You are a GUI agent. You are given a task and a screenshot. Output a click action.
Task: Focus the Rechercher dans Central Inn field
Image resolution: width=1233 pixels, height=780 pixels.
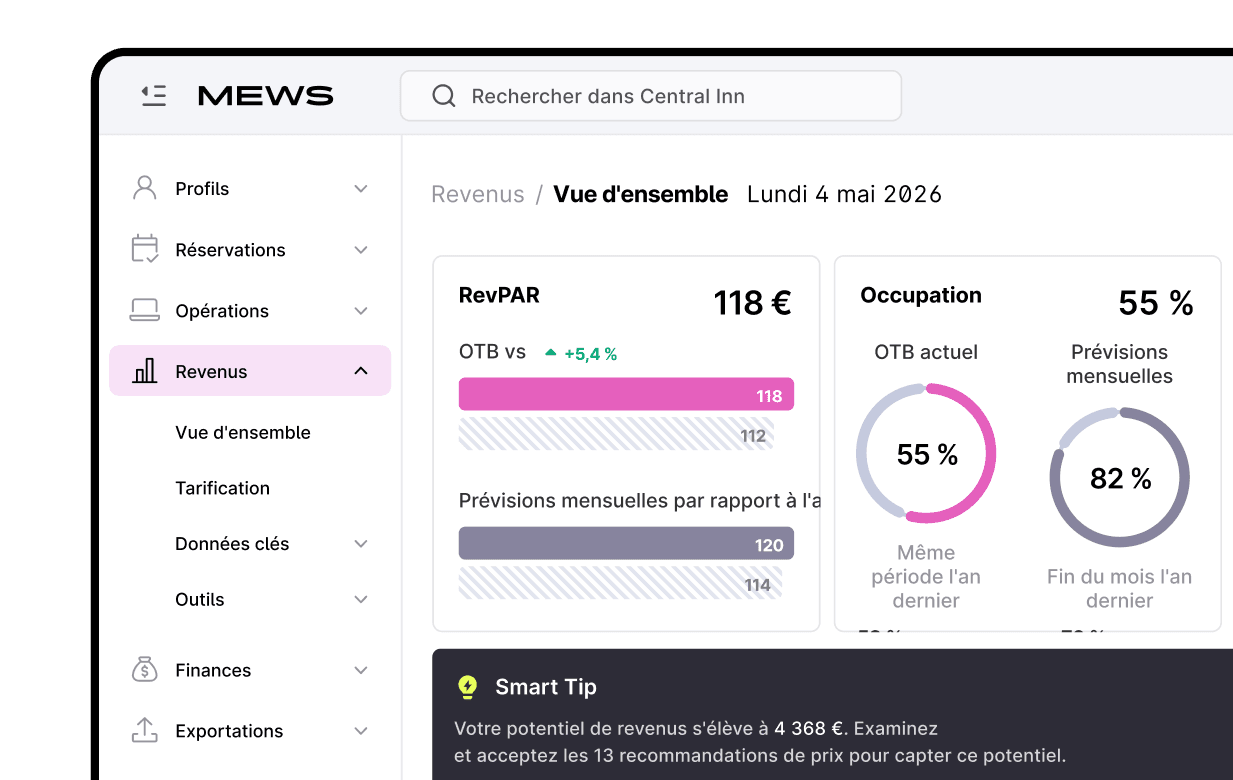pyautogui.click(x=651, y=96)
